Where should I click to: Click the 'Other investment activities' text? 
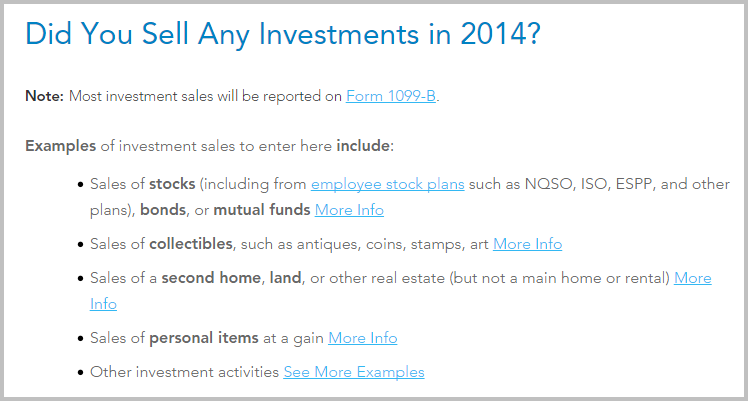[x=185, y=372]
